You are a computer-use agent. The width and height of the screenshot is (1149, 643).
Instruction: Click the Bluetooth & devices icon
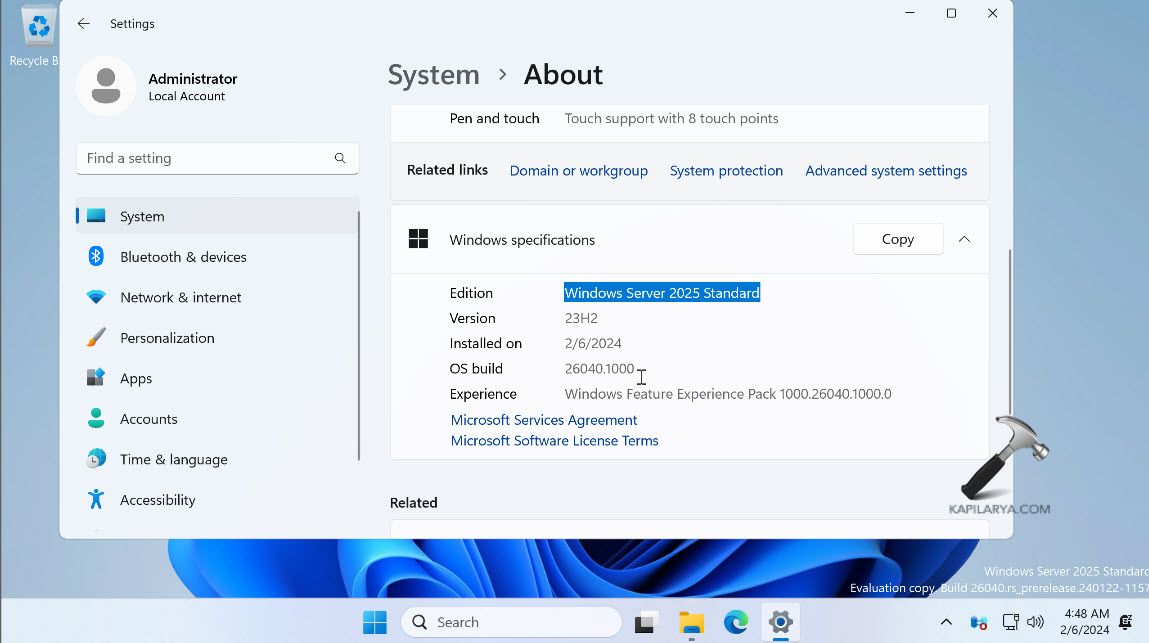point(96,257)
